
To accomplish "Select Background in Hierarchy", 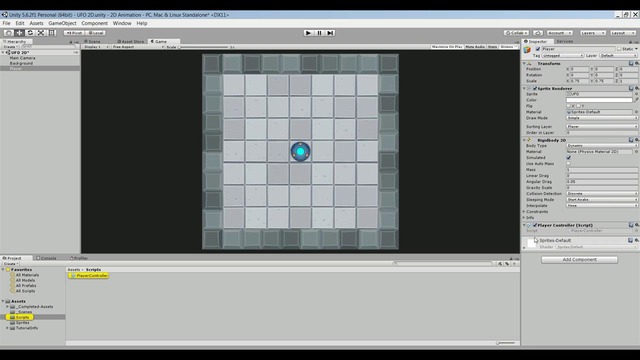I will click(21, 63).
